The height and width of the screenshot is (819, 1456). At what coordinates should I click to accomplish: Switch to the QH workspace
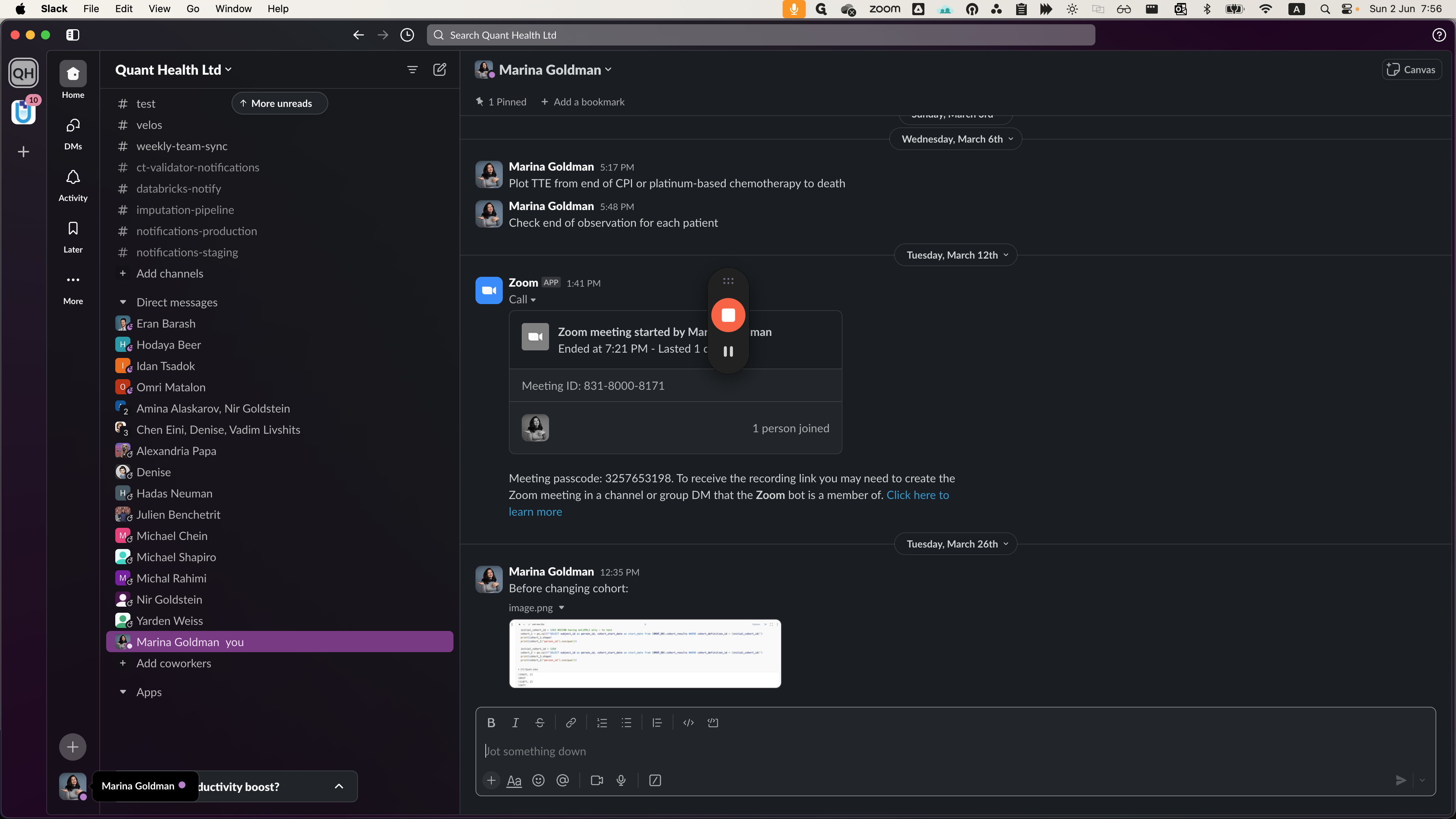[x=23, y=73]
